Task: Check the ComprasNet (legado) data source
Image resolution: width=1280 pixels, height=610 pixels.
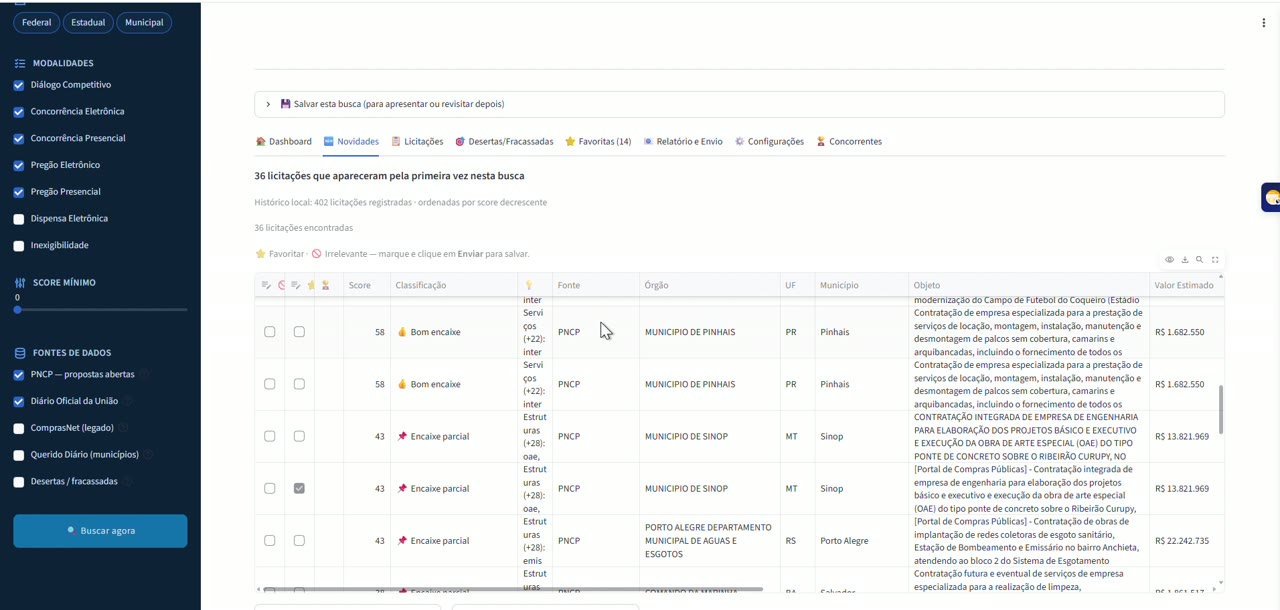Action: coord(18,428)
